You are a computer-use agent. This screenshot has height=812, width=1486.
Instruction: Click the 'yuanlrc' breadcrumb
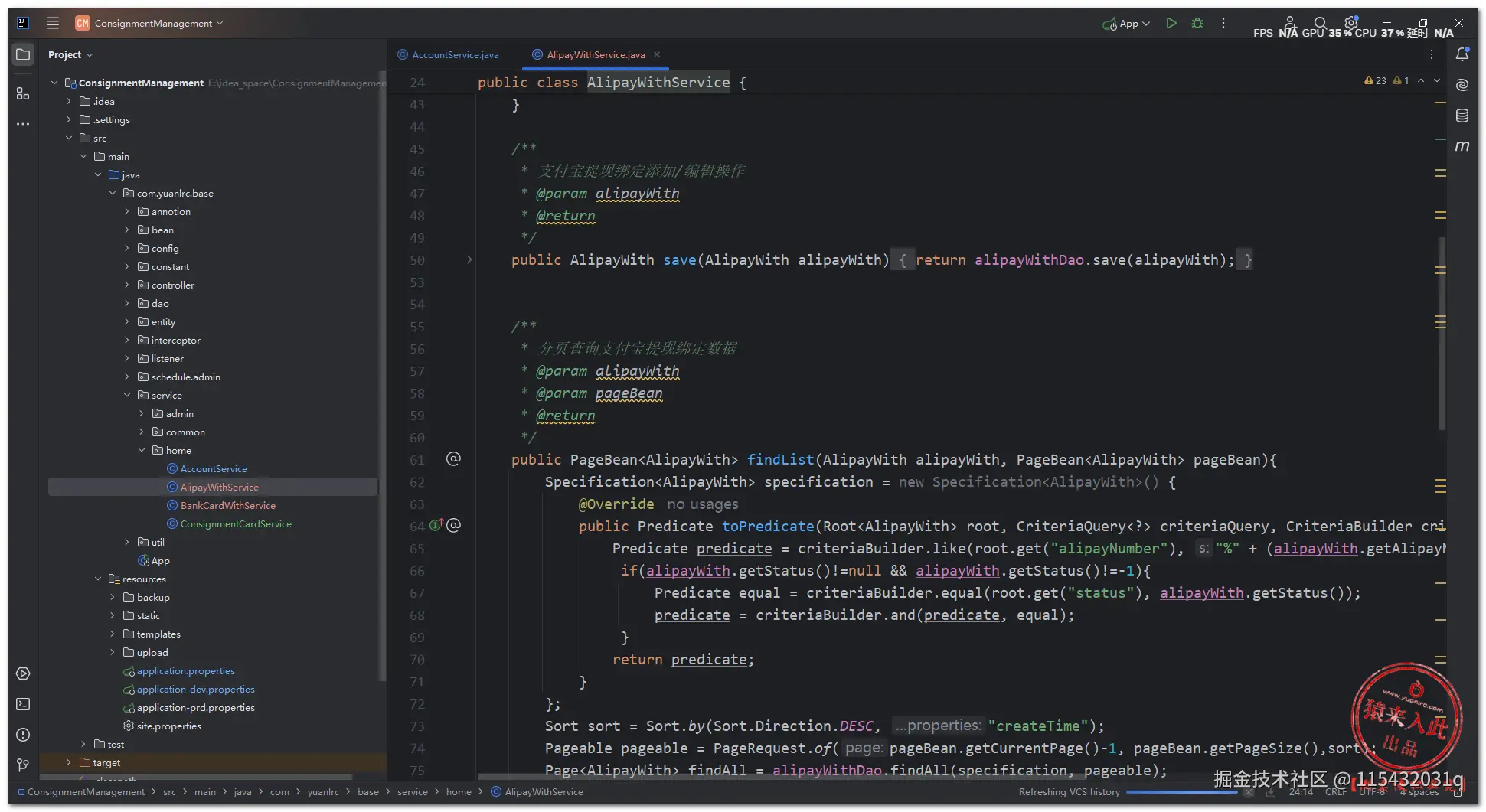coord(323,791)
